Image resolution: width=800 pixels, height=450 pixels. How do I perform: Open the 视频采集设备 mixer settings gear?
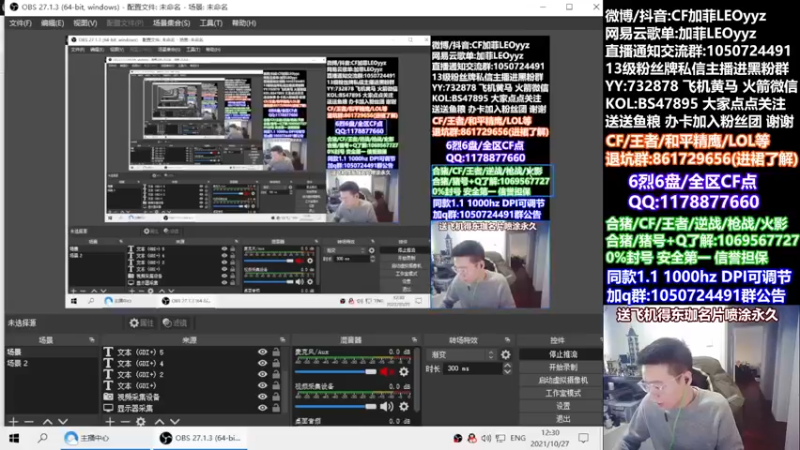point(404,407)
